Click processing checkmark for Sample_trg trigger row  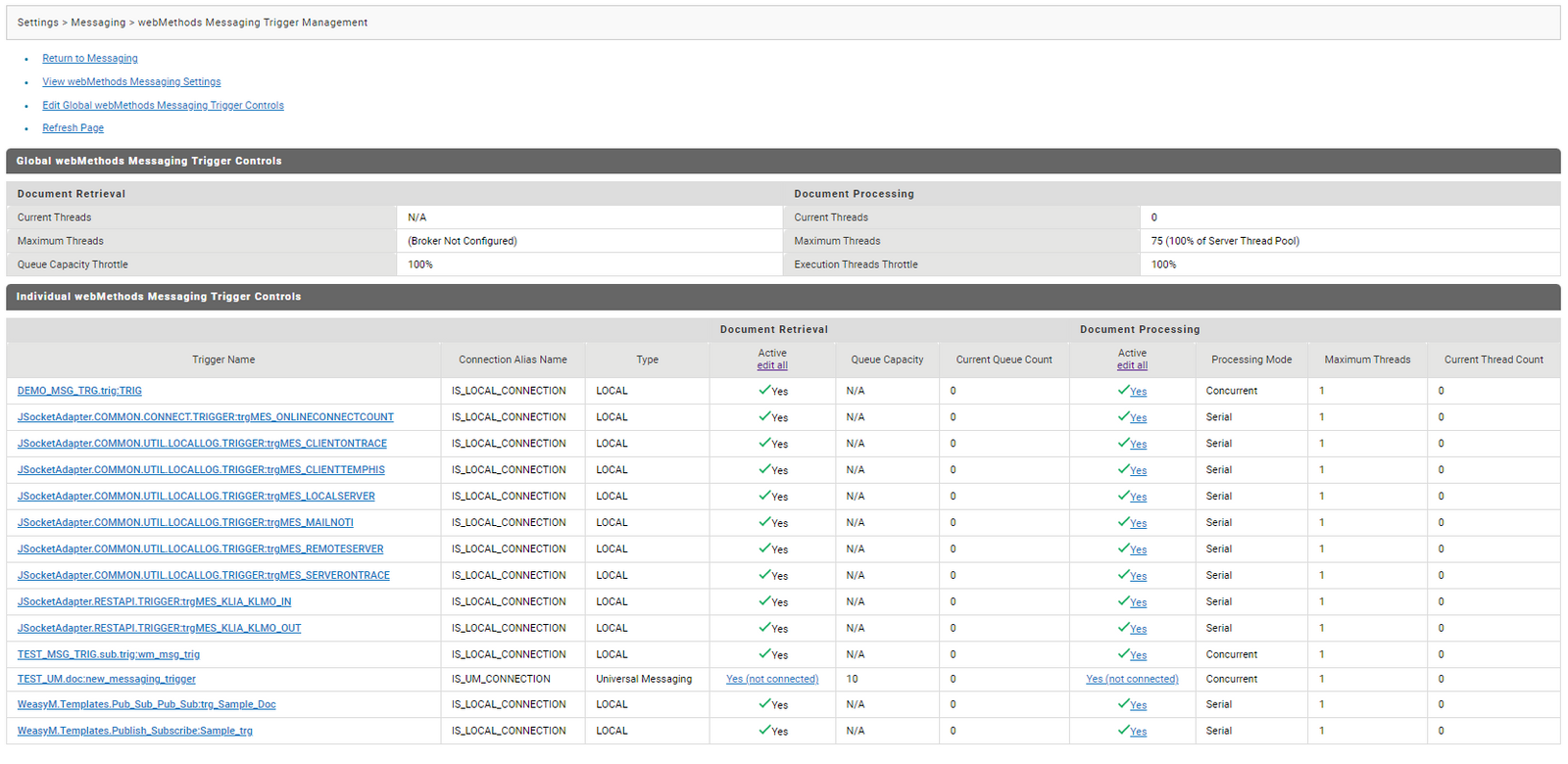click(1124, 731)
